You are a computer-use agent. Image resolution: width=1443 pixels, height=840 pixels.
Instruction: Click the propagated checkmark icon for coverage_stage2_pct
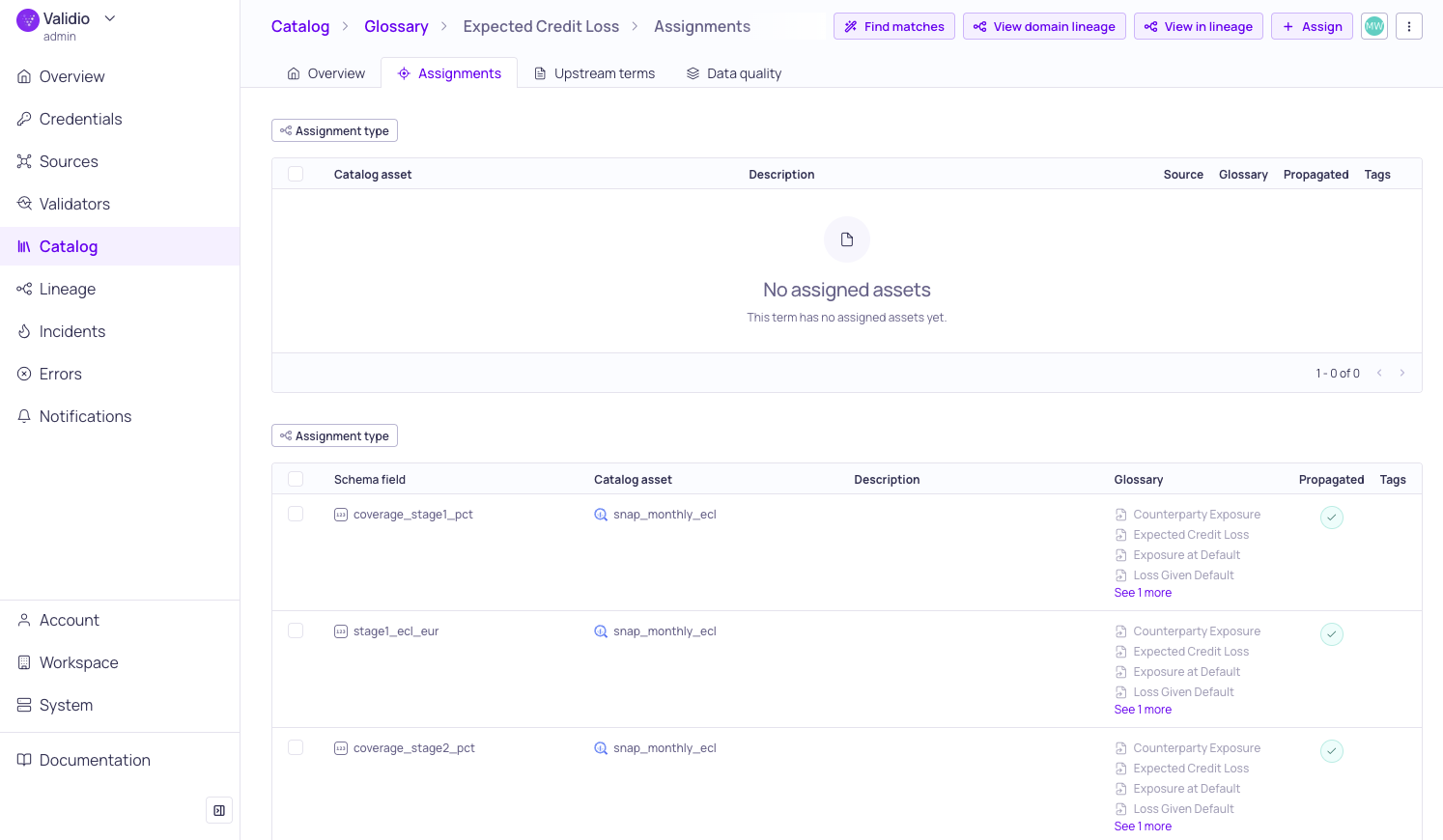[x=1332, y=751]
